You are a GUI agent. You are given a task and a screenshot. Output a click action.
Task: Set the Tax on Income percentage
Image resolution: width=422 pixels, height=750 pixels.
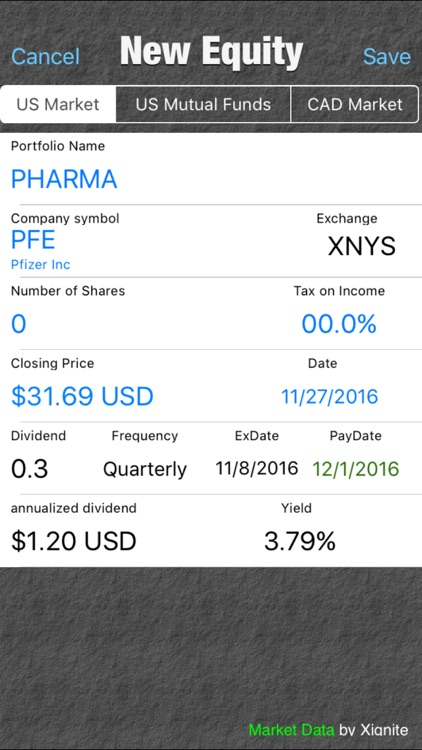[x=339, y=324]
